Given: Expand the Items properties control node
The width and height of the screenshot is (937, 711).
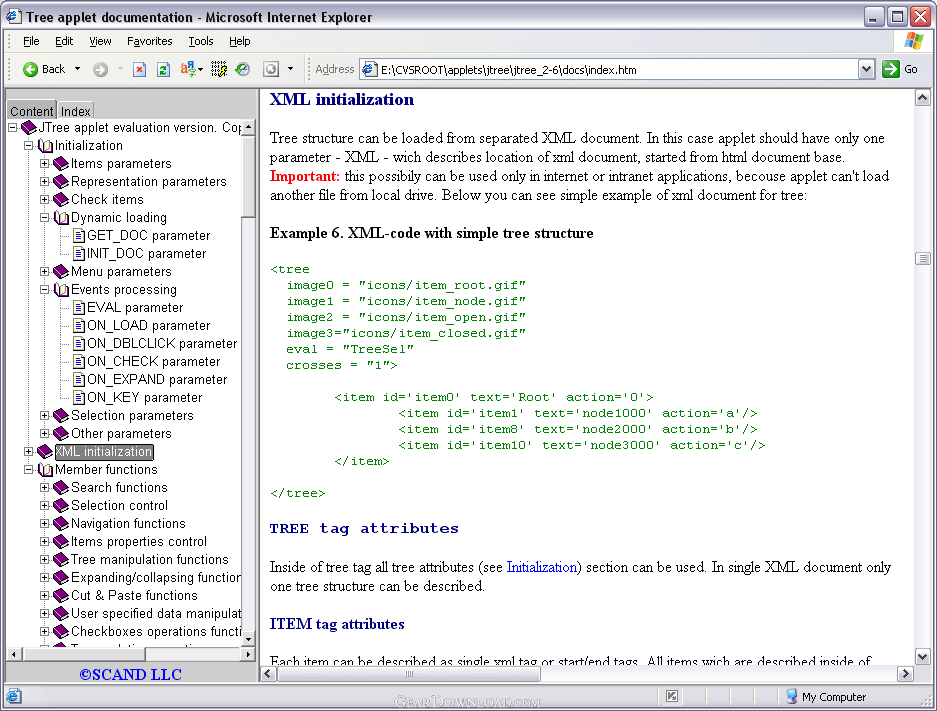Looking at the screenshot, I should tap(44, 541).
